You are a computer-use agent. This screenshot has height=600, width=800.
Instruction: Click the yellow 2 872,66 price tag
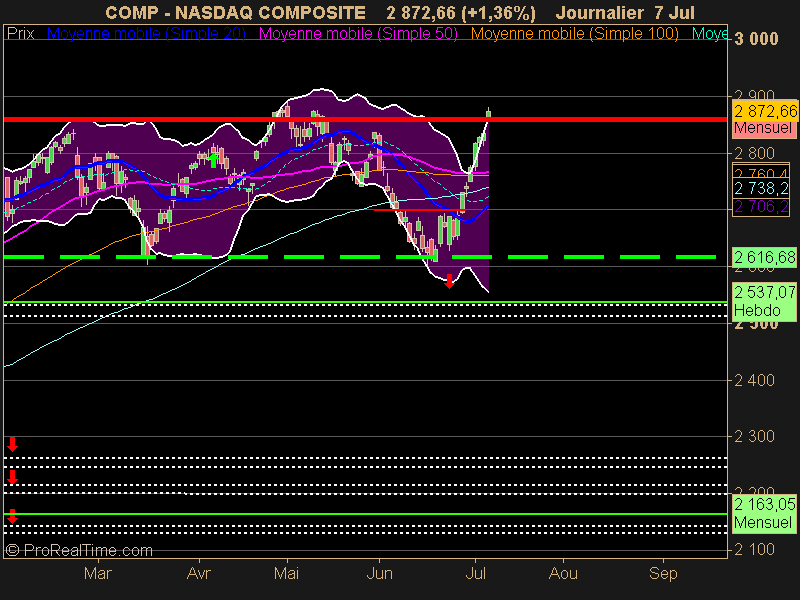(x=765, y=111)
